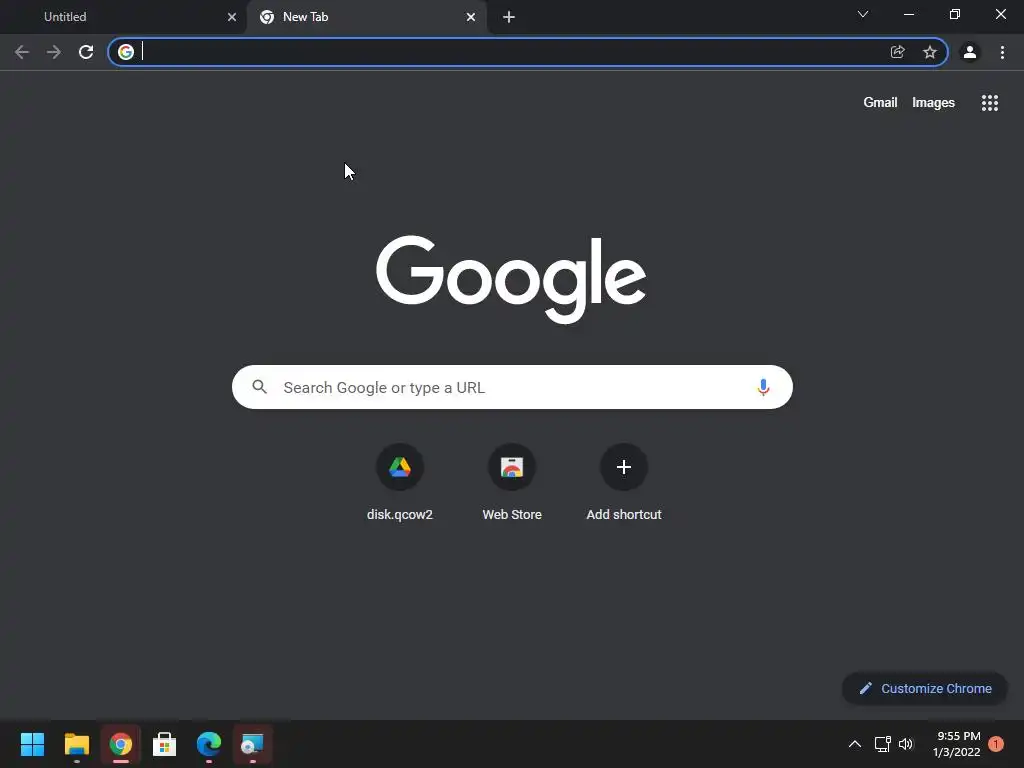Expand the tab search dropdown arrow
Viewport: 1024px width, 768px height.
click(863, 14)
